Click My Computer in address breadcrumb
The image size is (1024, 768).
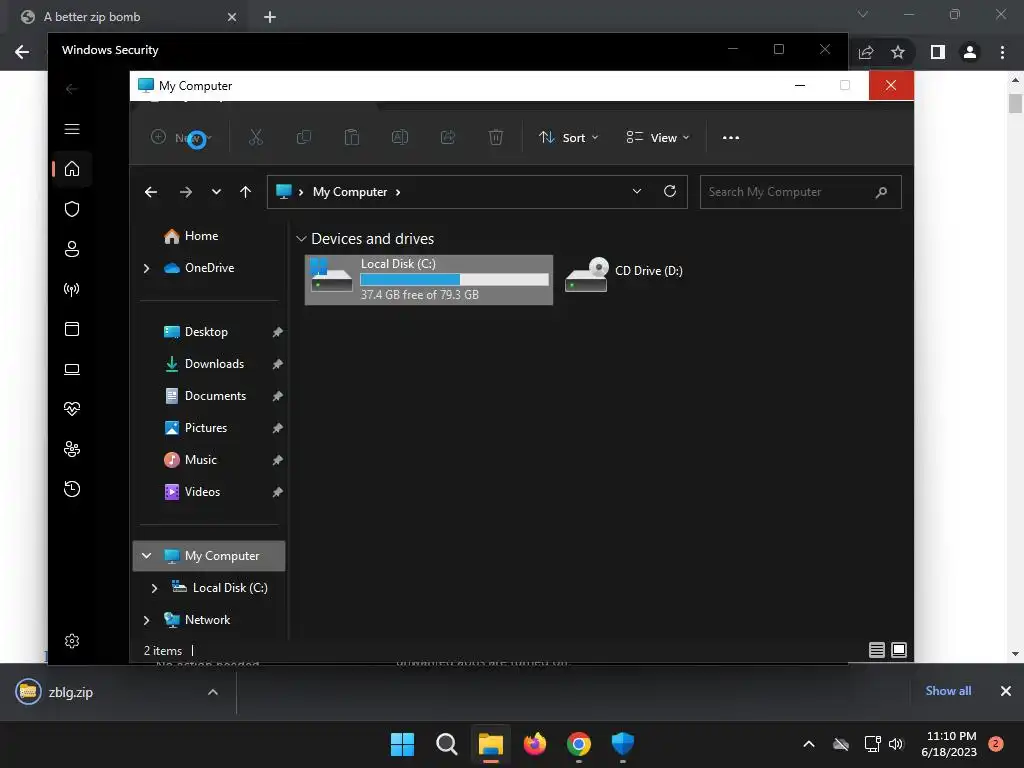(x=350, y=192)
